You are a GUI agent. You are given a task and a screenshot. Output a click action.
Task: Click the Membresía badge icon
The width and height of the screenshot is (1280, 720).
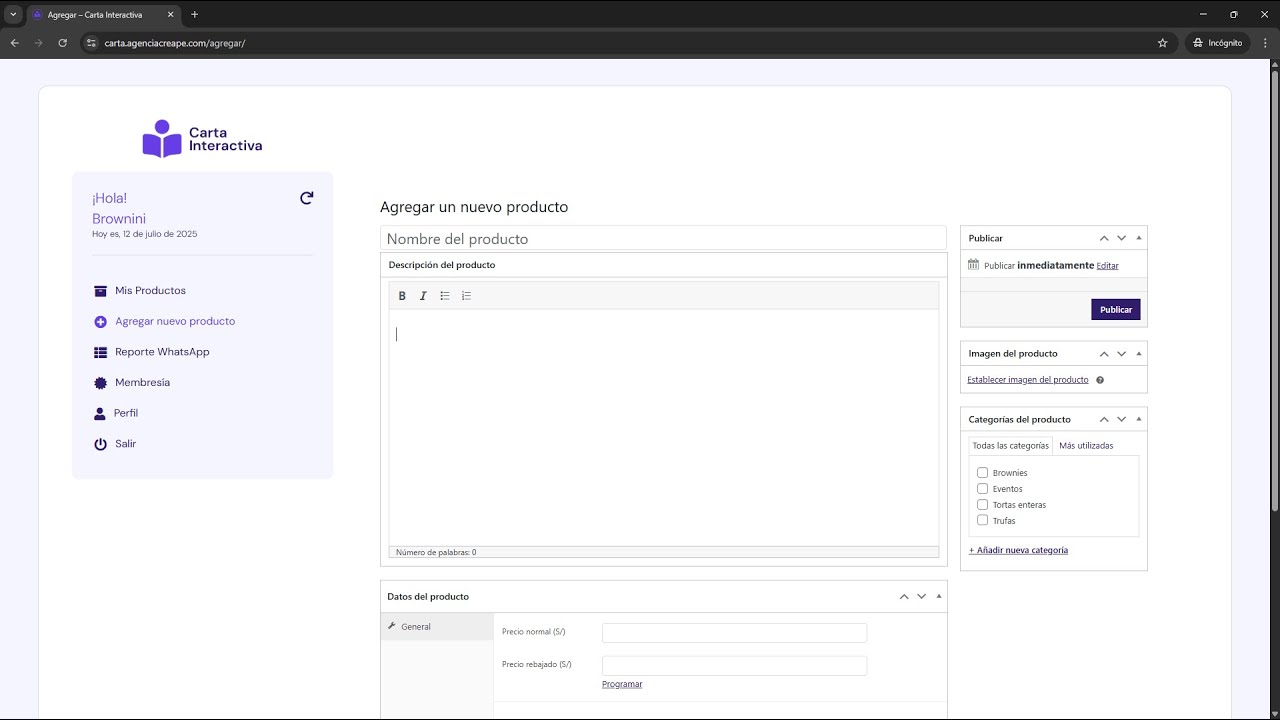[x=100, y=383]
